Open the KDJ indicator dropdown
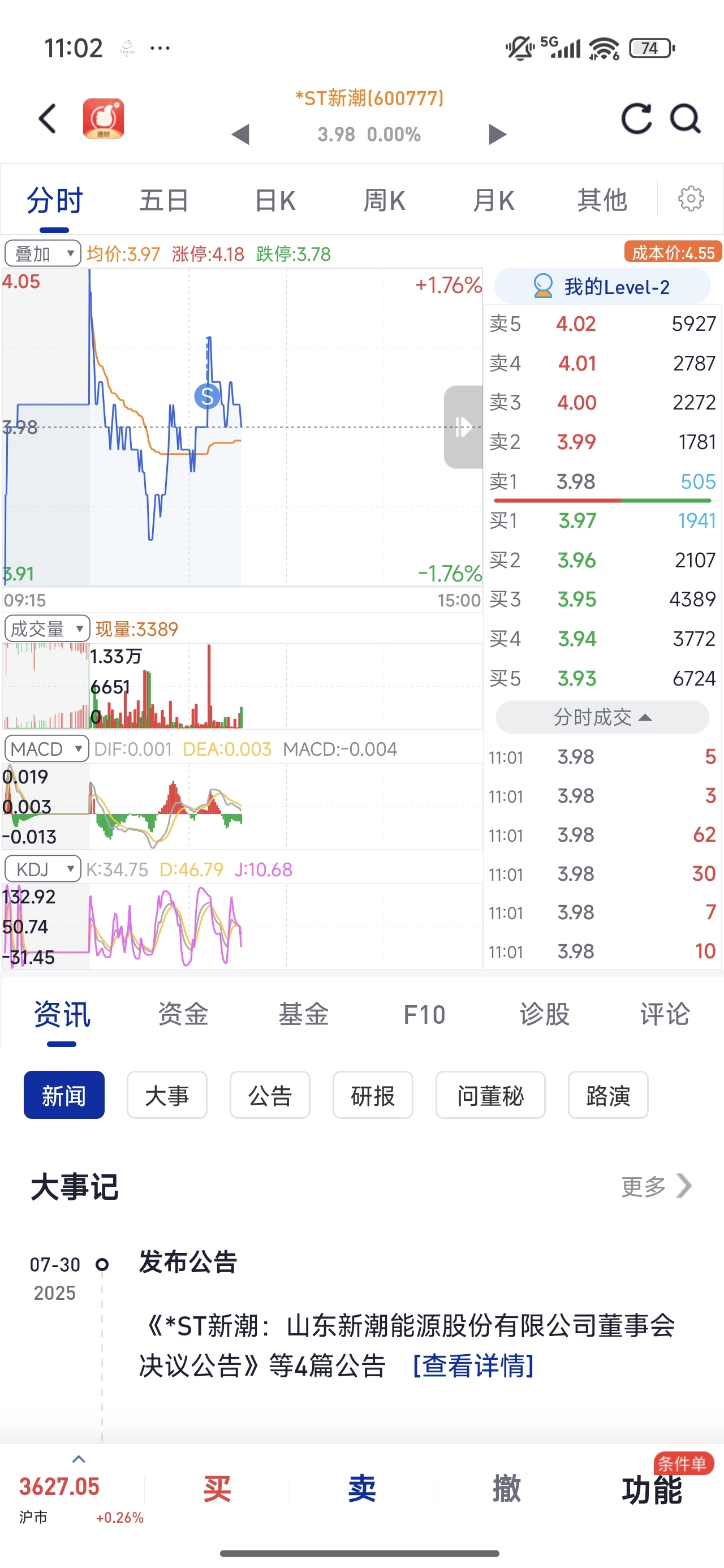 pyautogui.click(x=42, y=869)
